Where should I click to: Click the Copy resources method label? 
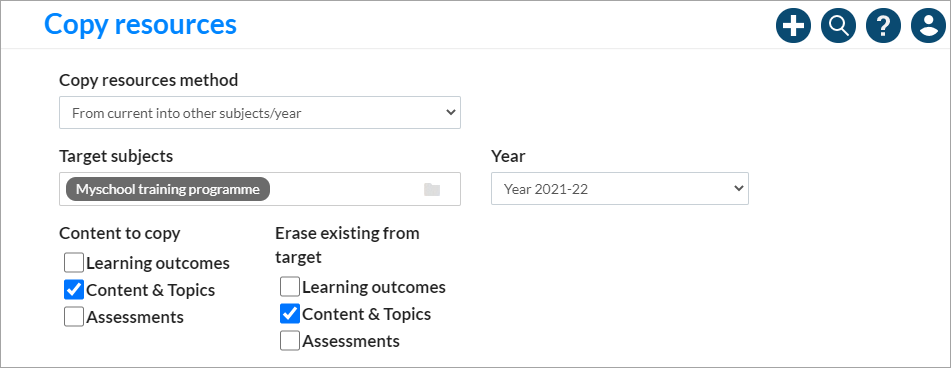[149, 79]
